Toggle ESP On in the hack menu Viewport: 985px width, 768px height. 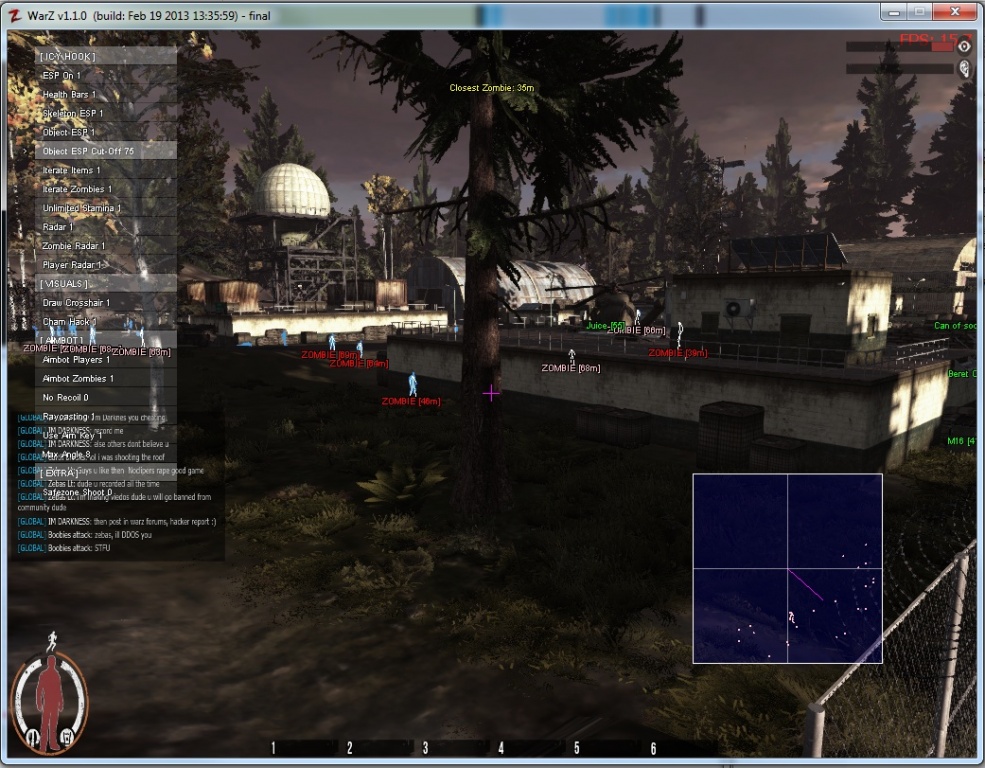(106, 75)
